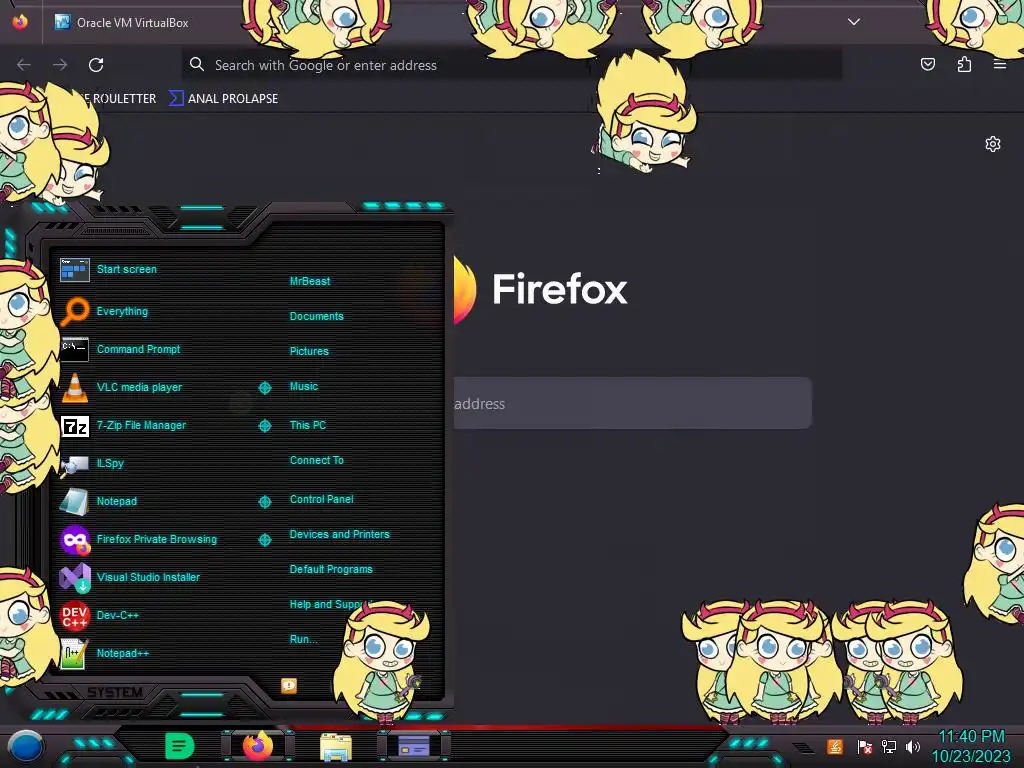Click the Windows Start orb button

[25, 746]
